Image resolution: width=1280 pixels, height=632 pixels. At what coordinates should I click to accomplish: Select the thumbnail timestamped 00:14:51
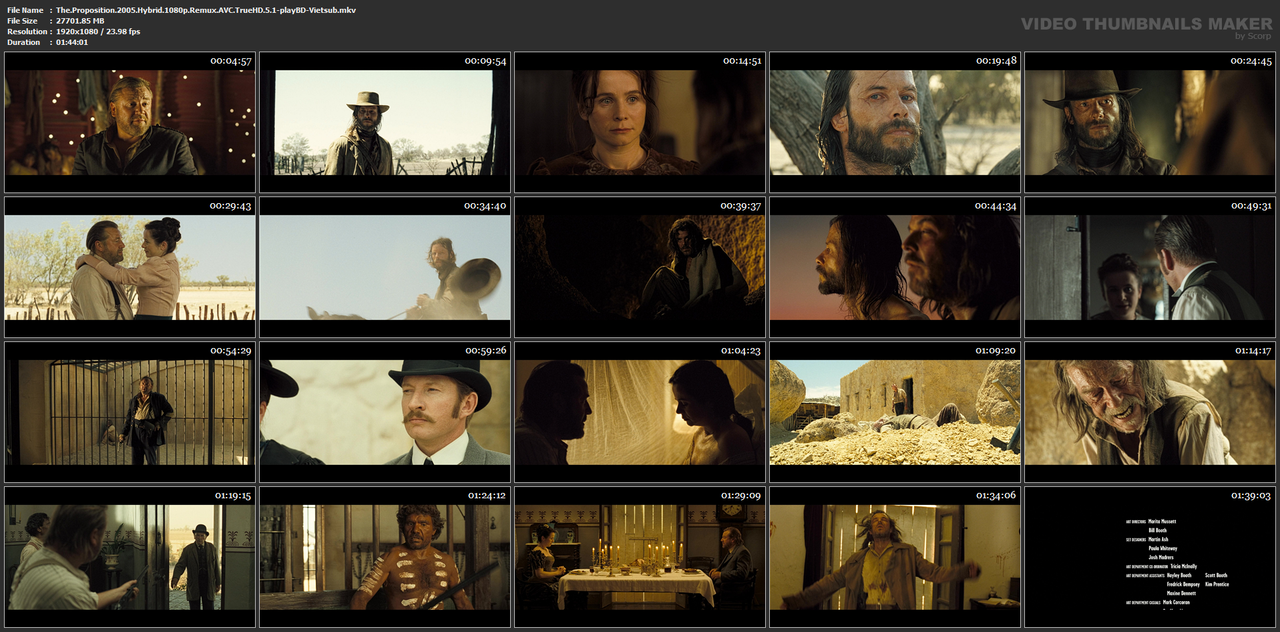point(640,122)
